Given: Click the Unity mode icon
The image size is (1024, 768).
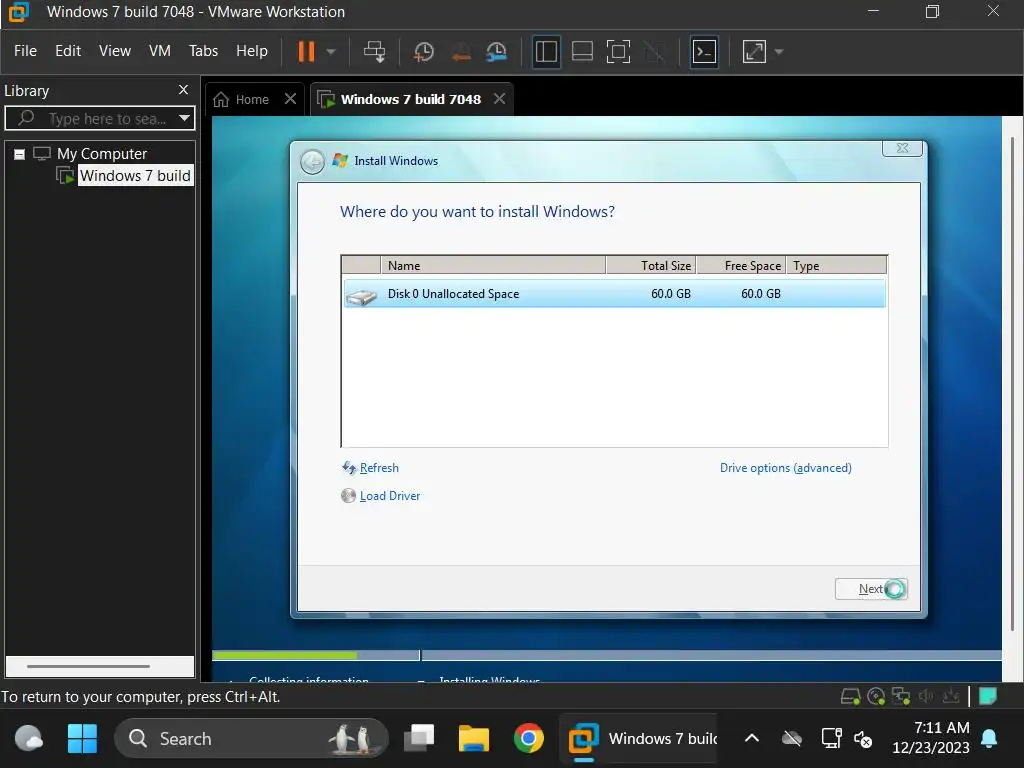Looking at the screenshot, I should coord(654,52).
